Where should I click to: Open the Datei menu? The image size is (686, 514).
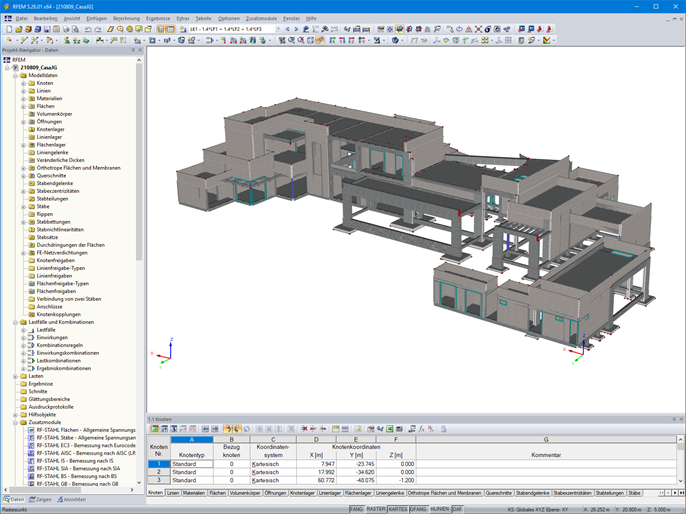21,18
